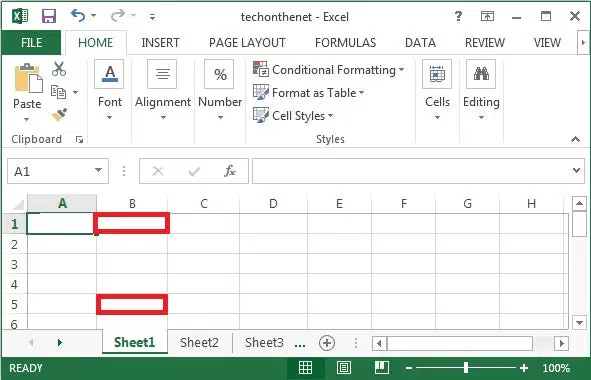This screenshot has height=380, width=591.
Task: Cancel the formula entry X button
Action: [x=158, y=172]
